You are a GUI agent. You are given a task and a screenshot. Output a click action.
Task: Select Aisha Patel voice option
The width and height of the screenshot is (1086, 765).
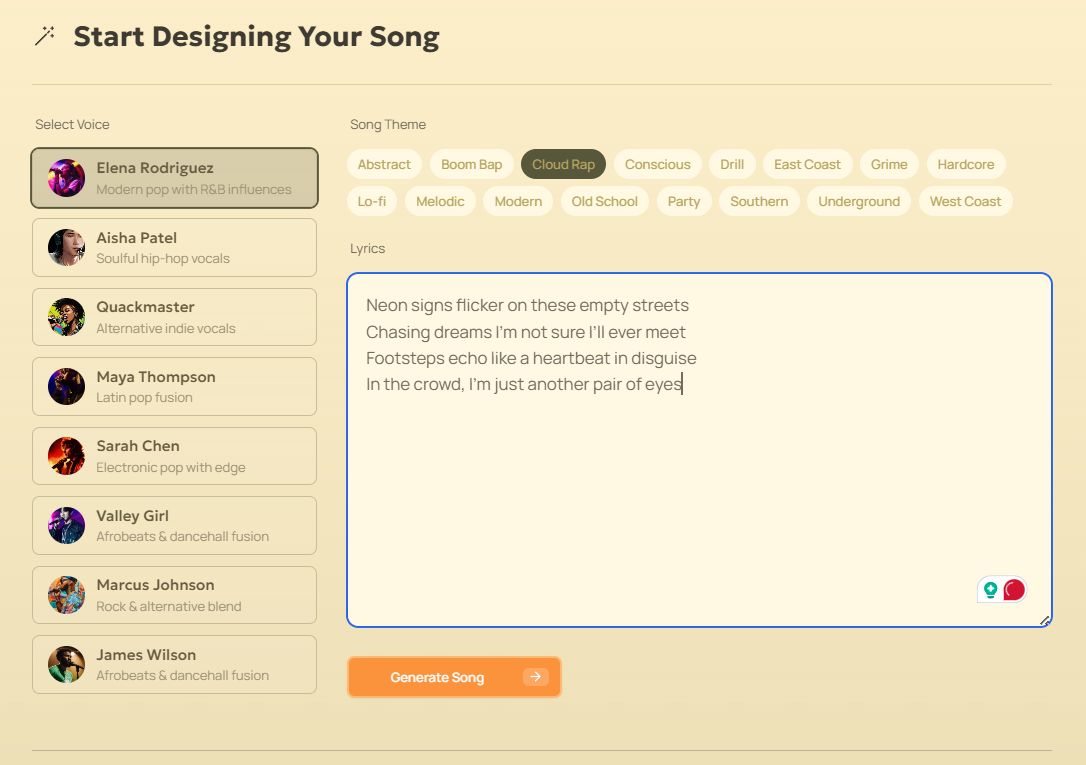click(x=175, y=248)
